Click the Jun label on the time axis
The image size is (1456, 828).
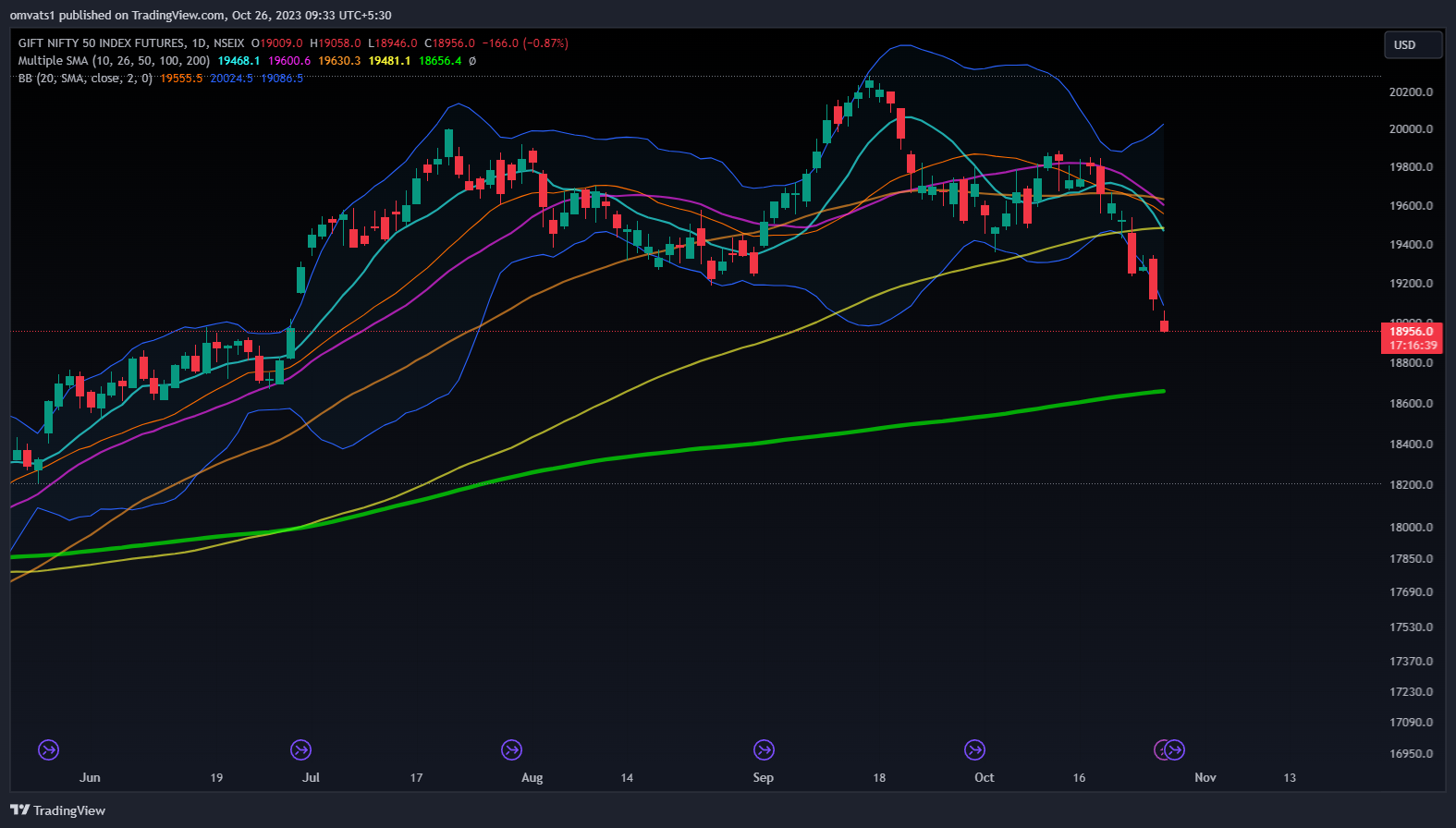(90, 777)
